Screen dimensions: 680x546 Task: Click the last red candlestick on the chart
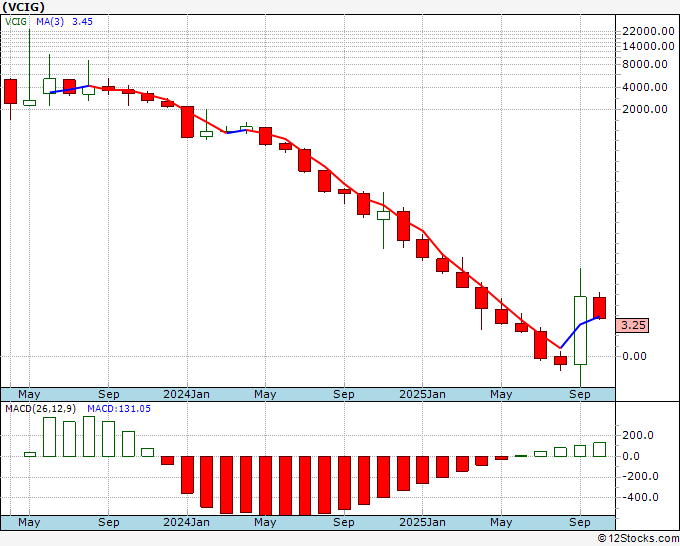point(599,308)
